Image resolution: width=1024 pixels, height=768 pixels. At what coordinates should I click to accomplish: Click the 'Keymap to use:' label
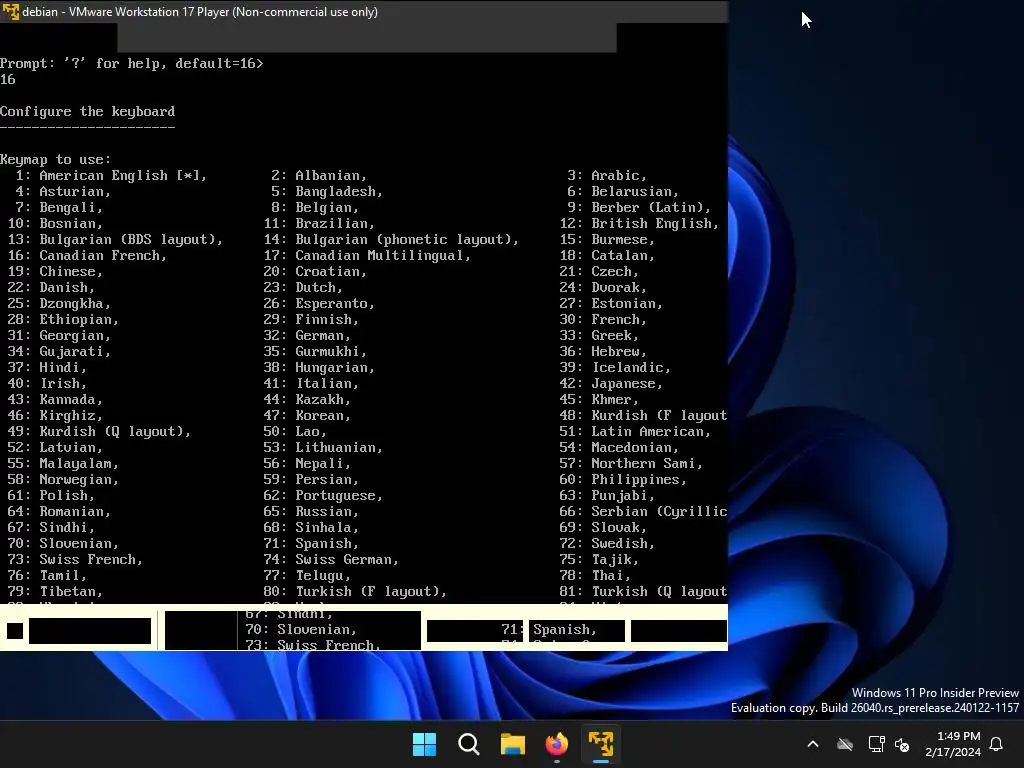(56, 159)
